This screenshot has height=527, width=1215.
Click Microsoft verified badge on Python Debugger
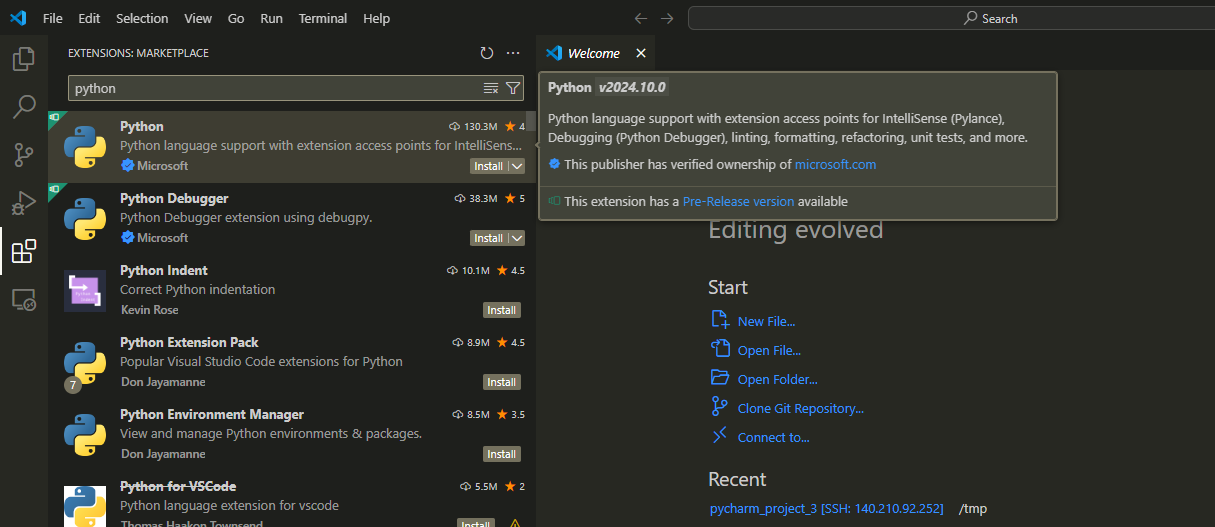coord(127,238)
